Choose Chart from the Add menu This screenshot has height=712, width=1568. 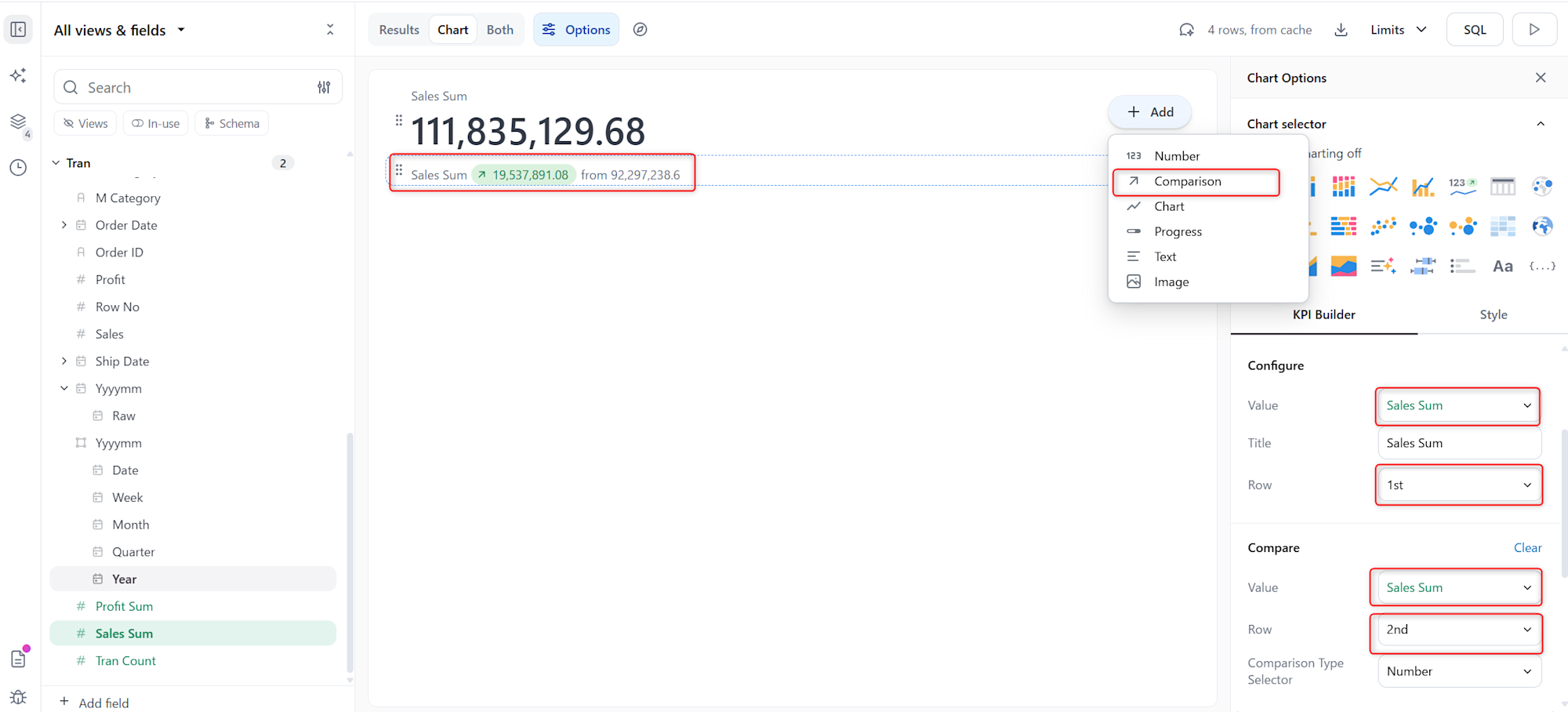(x=1208, y=206)
